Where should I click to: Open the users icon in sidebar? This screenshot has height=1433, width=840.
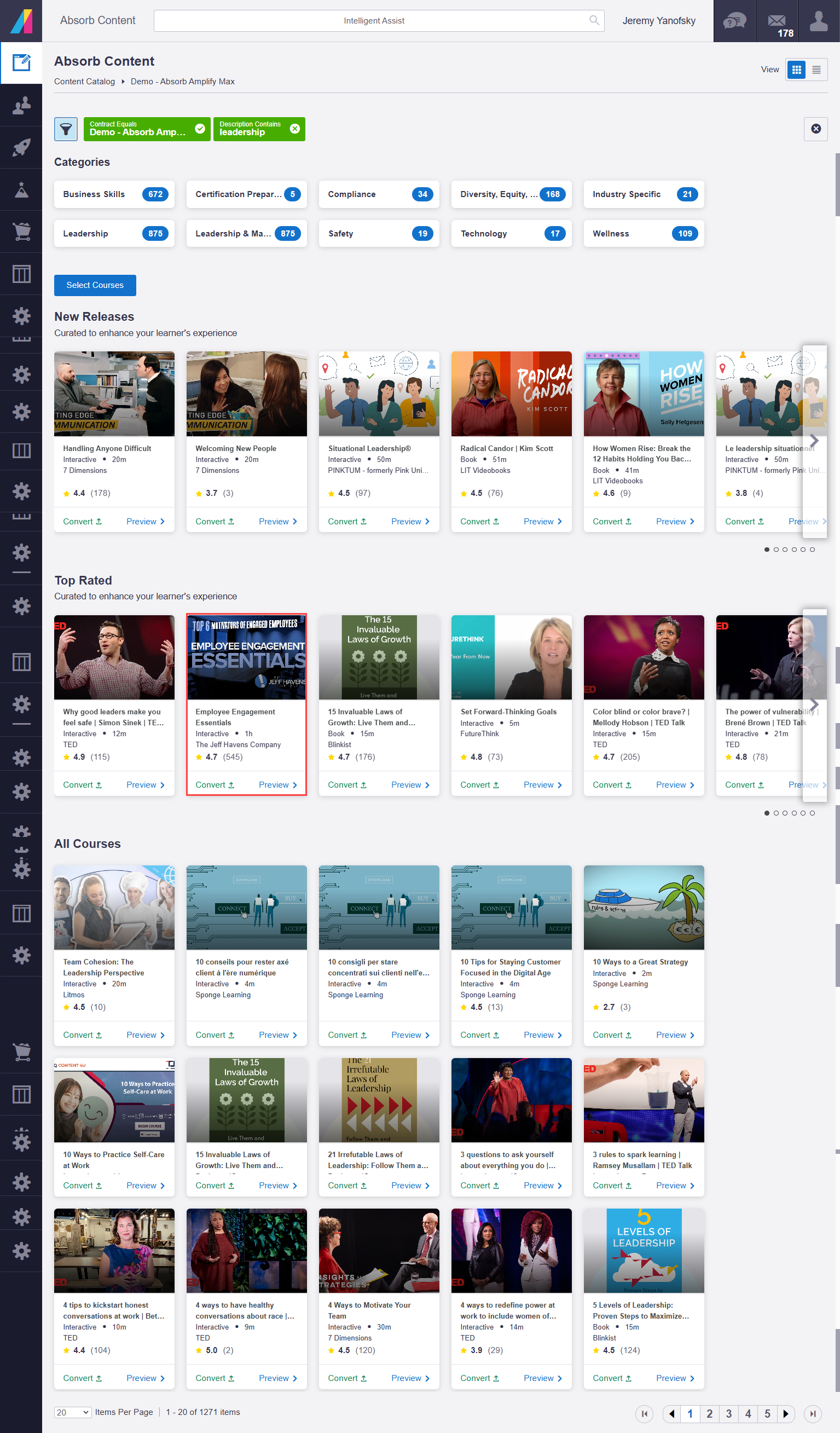(21, 105)
